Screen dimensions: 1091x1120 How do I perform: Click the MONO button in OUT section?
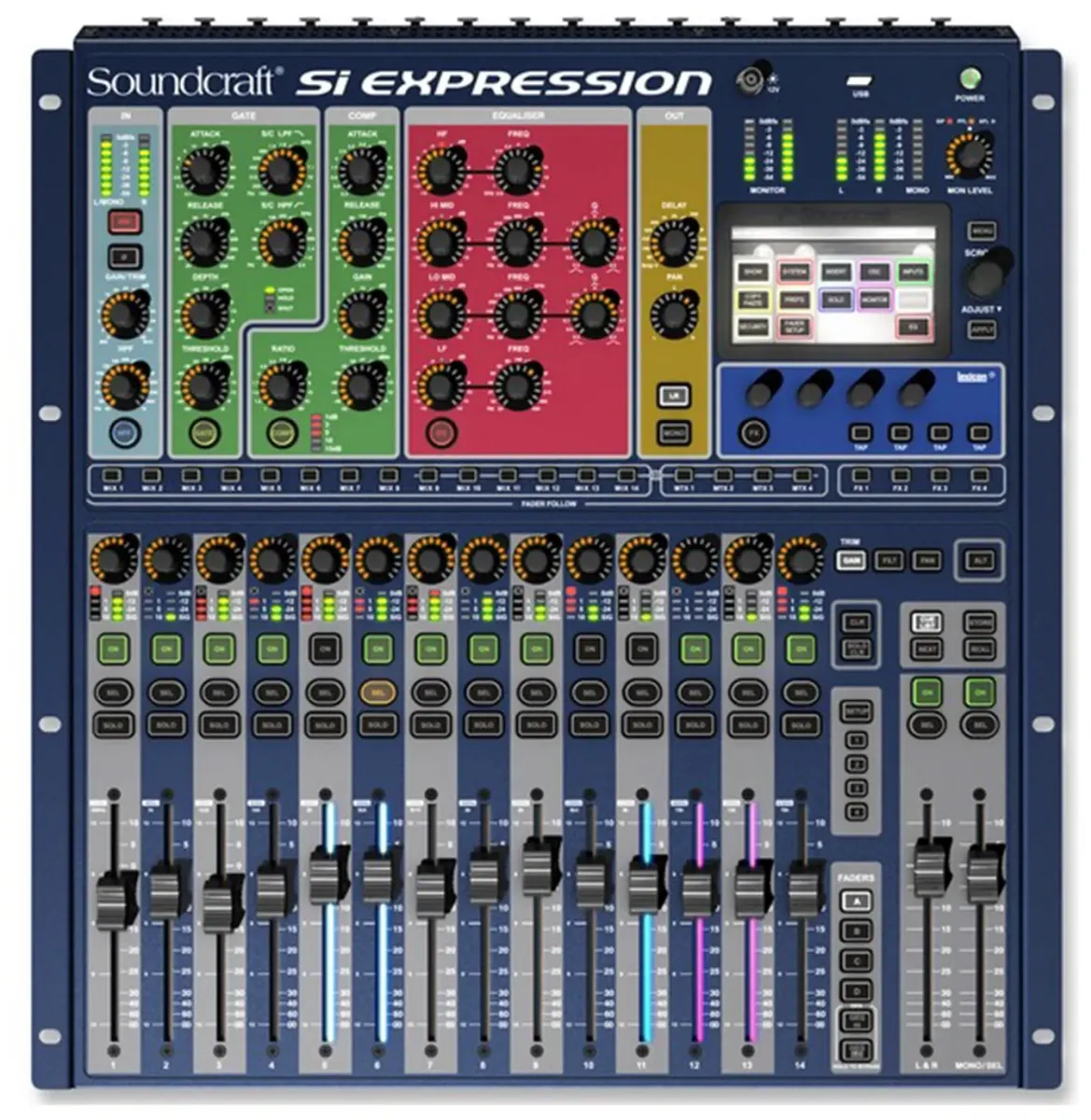coord(673,433)
